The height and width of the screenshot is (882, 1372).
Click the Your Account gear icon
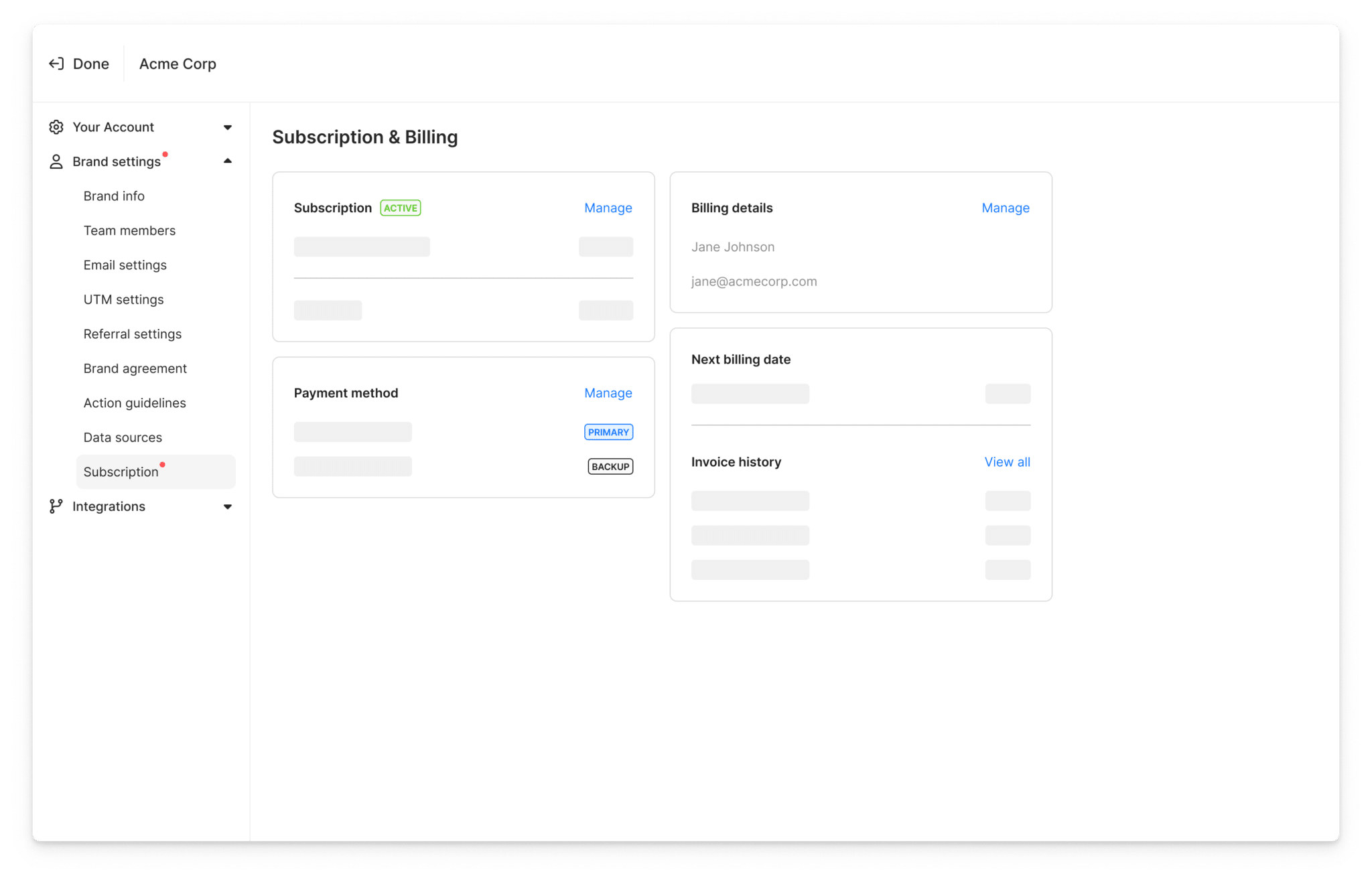coord(56,127)
